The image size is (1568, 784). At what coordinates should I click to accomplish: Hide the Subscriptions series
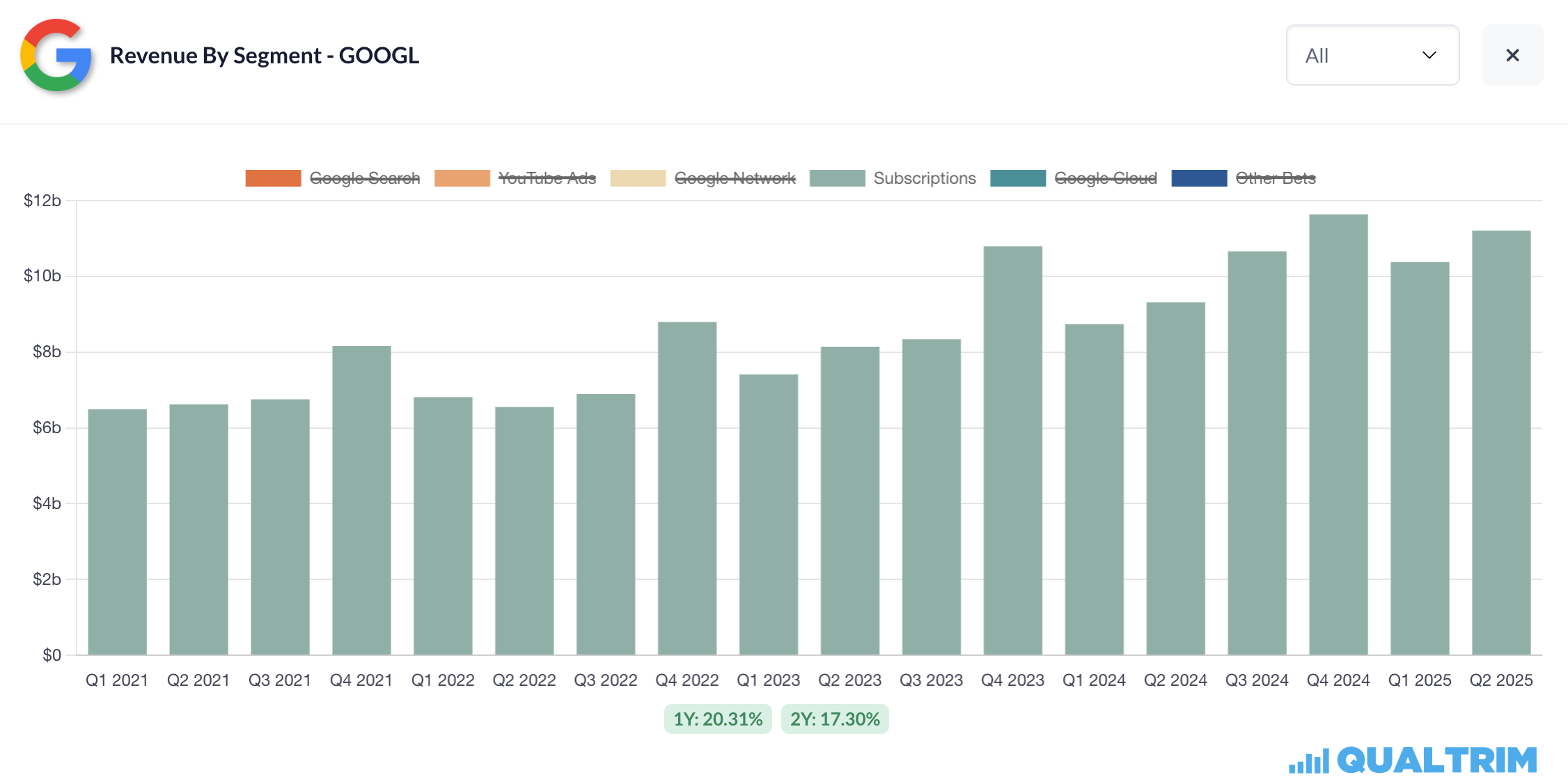(x=924, y=178)
